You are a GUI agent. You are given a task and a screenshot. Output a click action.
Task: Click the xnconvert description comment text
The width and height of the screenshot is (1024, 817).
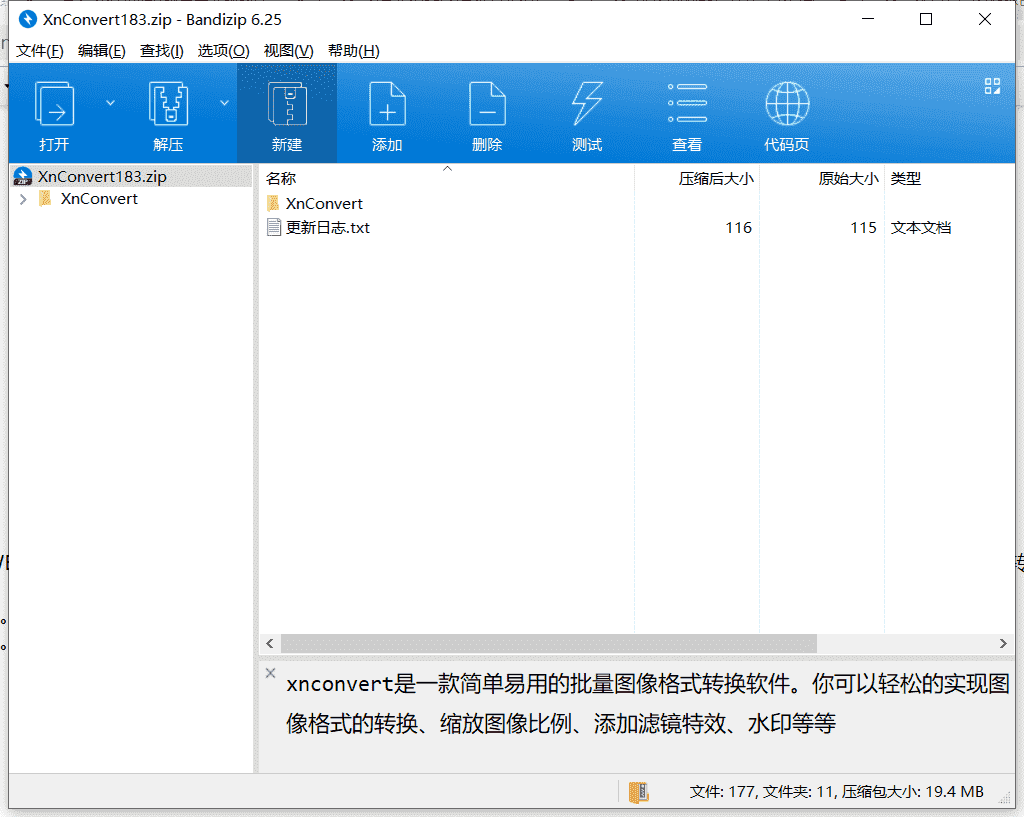[x=648, y=703]
